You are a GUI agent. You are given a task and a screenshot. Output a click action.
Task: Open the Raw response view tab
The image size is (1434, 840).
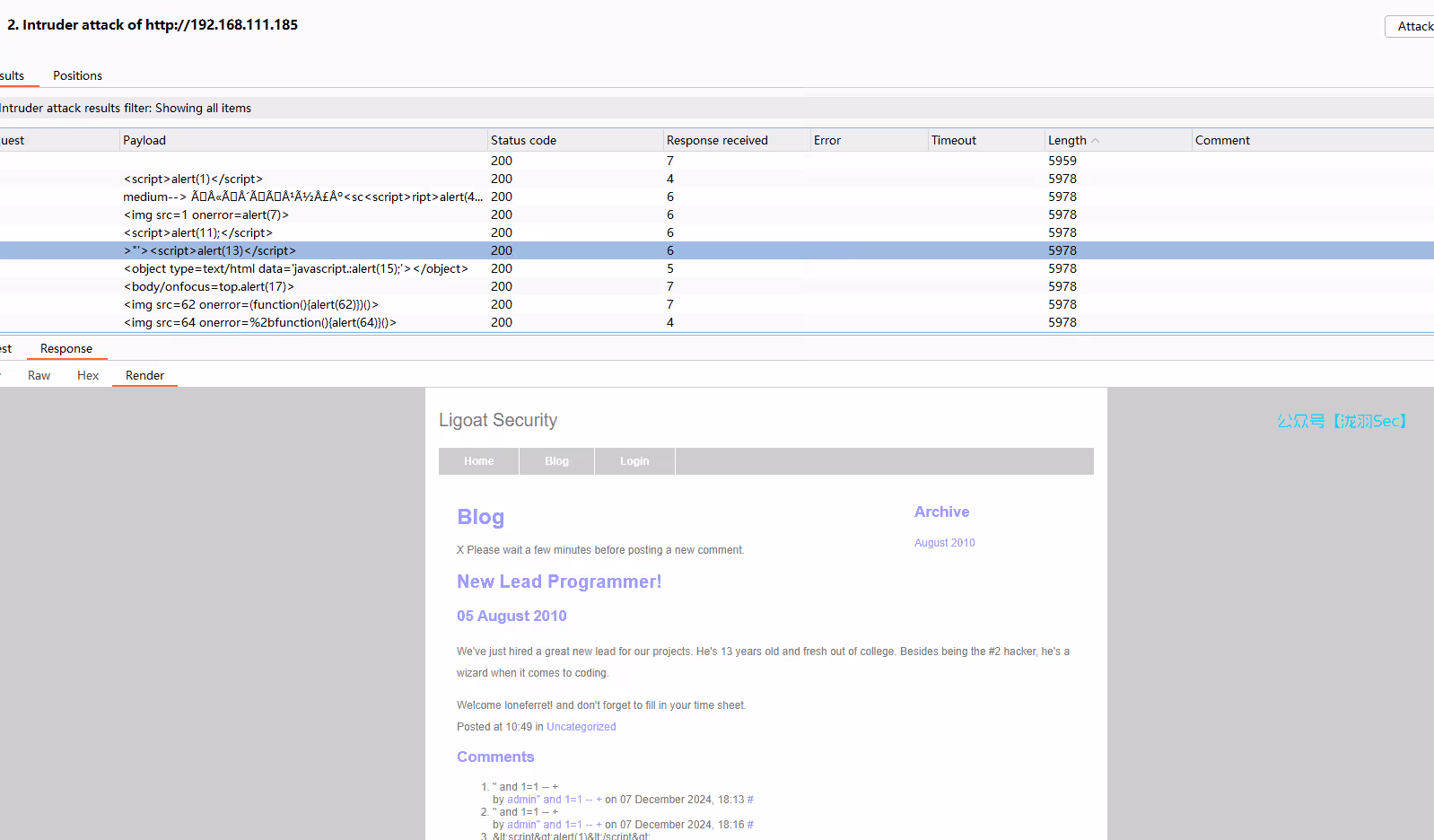click(x=39, y=376)
